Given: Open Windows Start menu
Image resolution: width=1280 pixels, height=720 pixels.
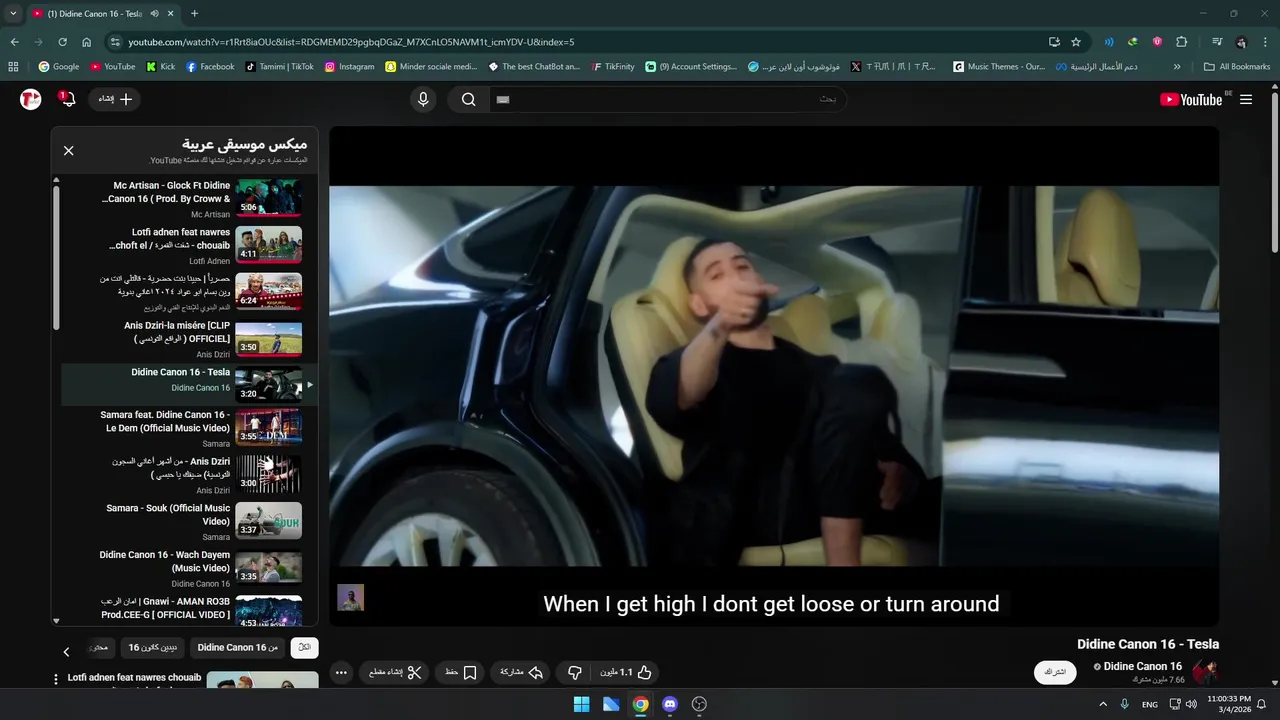Looking at the screenshot, I should coord(581,704).
